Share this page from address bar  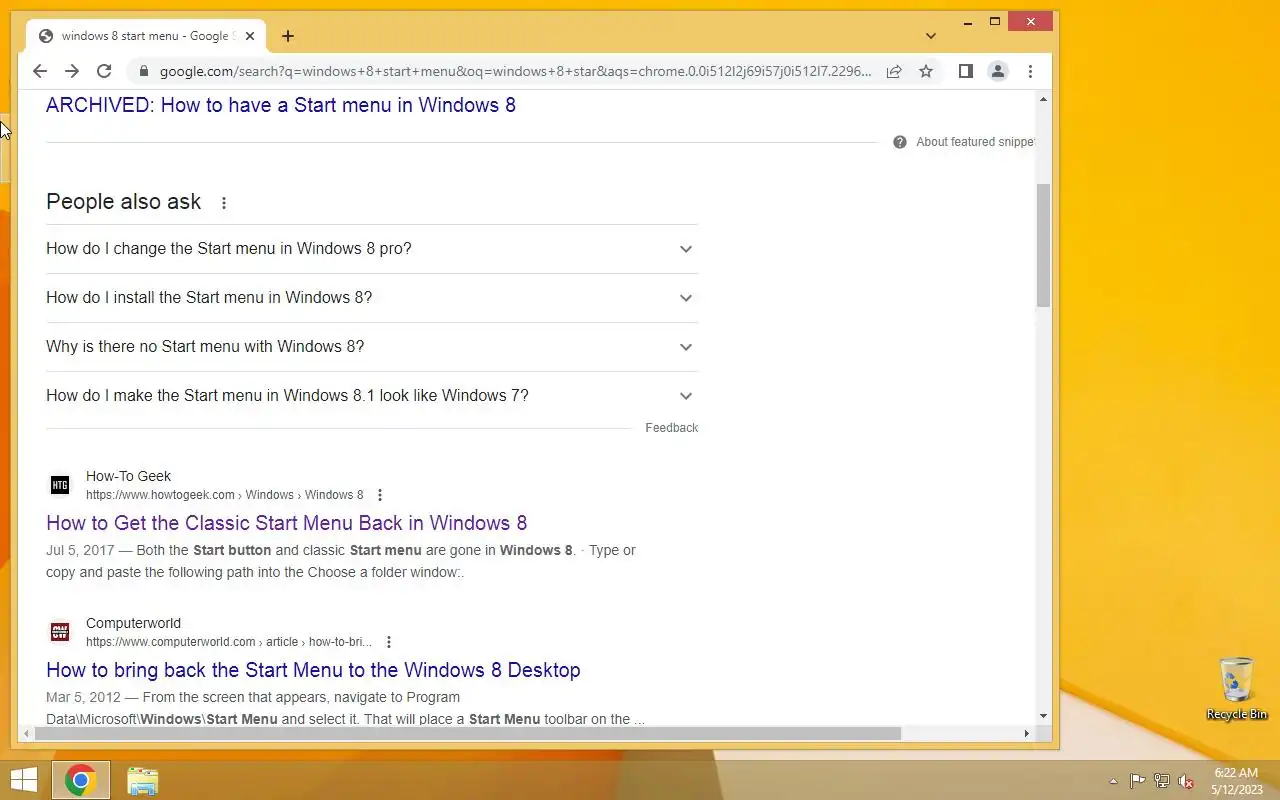tap(894, 71)
